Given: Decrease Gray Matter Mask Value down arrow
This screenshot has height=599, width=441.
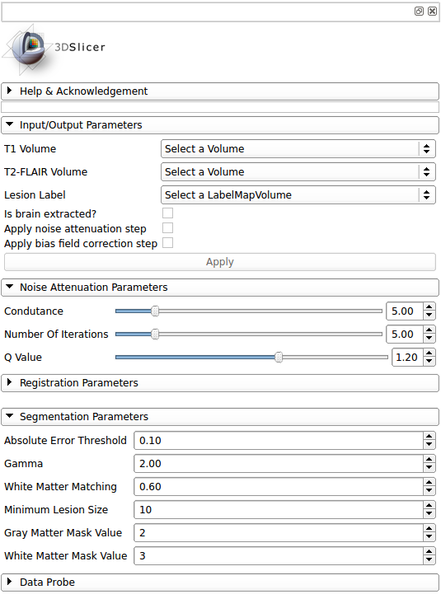Looking at the screenshot, I should [x=429, y=537].
